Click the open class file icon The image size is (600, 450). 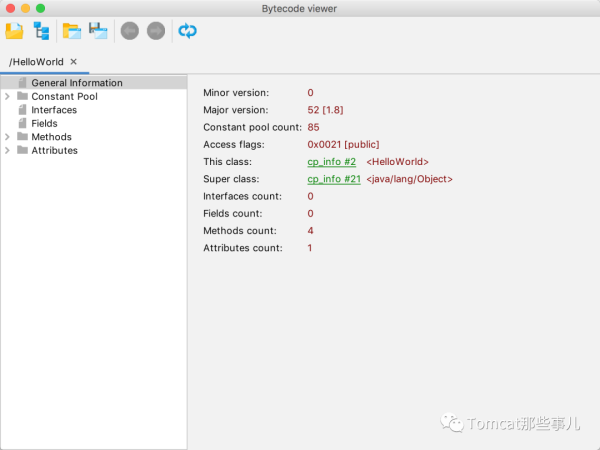pos(14,31)
